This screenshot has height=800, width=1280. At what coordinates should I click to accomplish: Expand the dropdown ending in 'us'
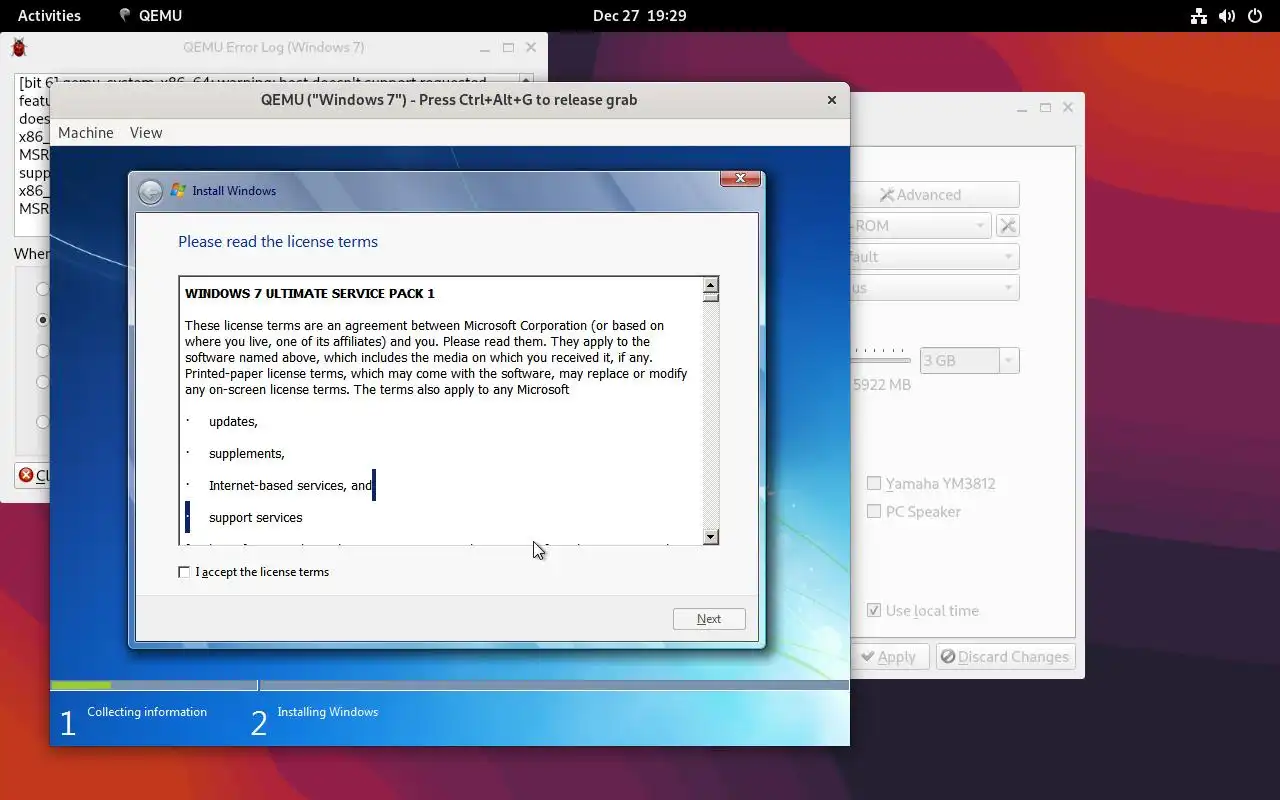pyautogui.click(x=934, y=287)
